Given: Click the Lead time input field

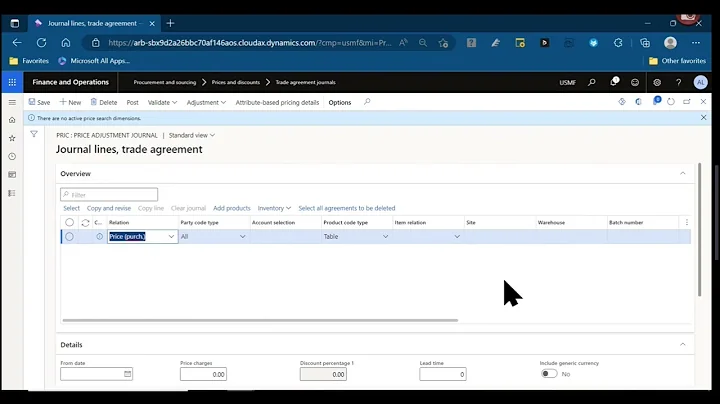Looking at the screenshot, I should [443, 374].
